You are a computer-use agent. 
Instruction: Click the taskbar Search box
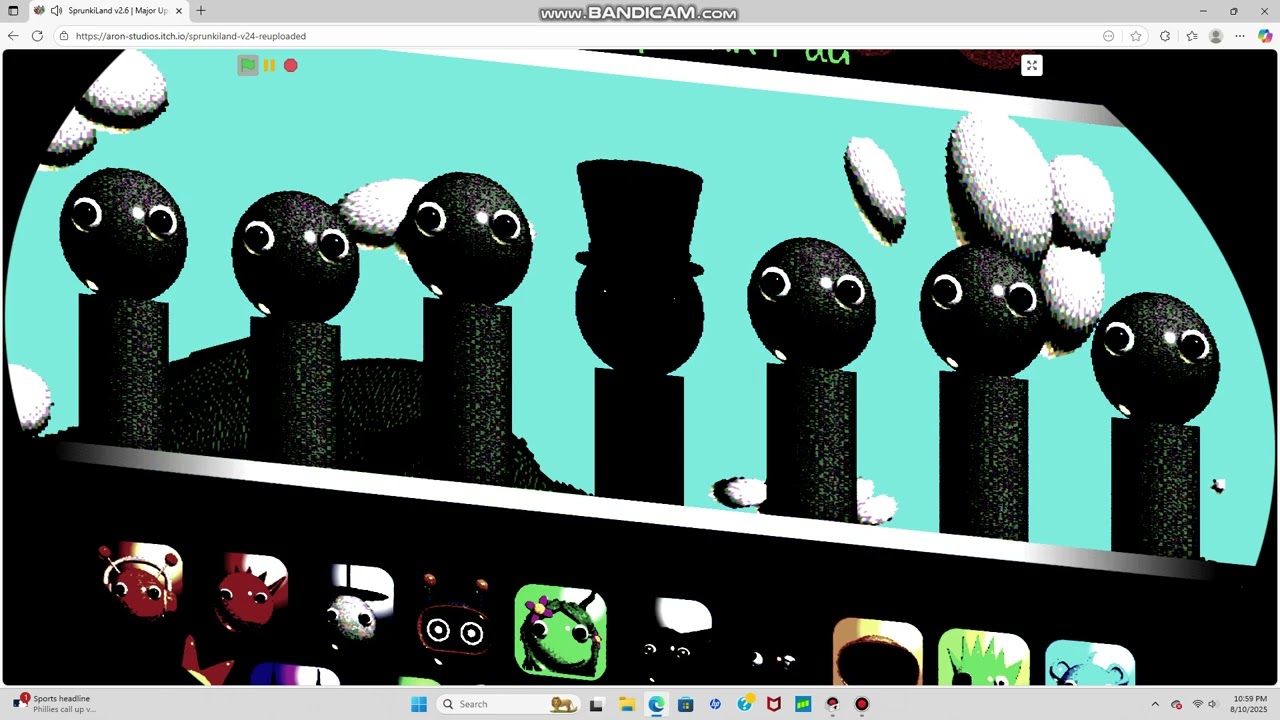coord(510,704)
